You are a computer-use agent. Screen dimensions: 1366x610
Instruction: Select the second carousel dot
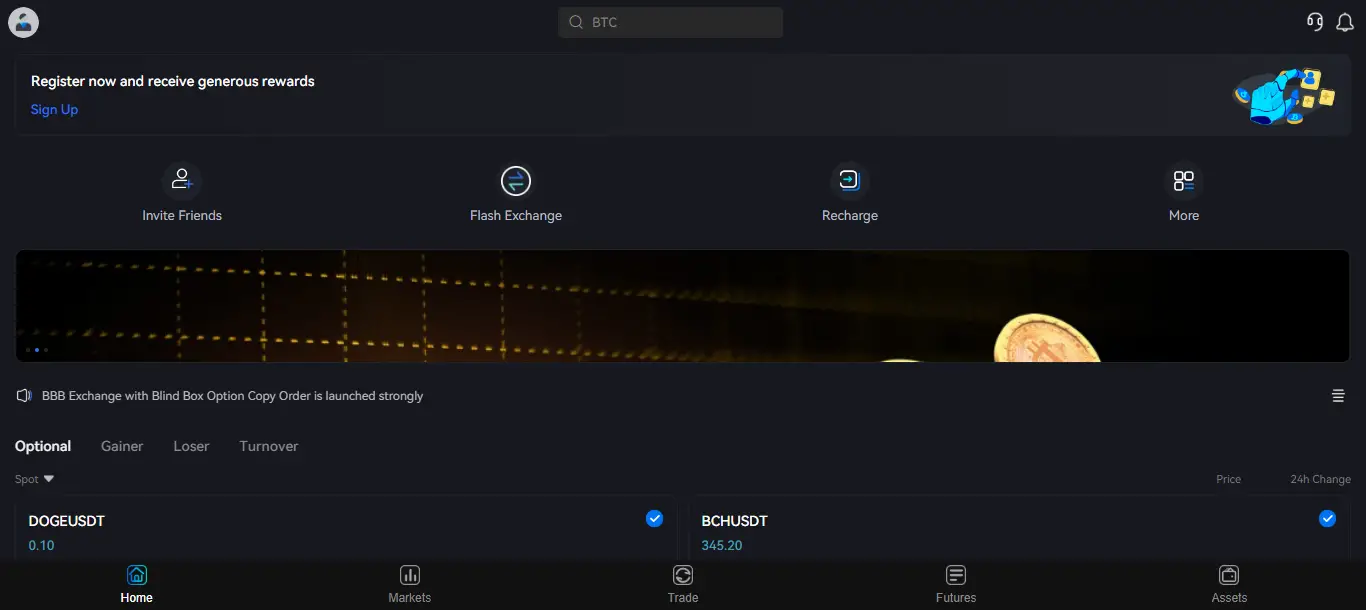coord(37,350)
